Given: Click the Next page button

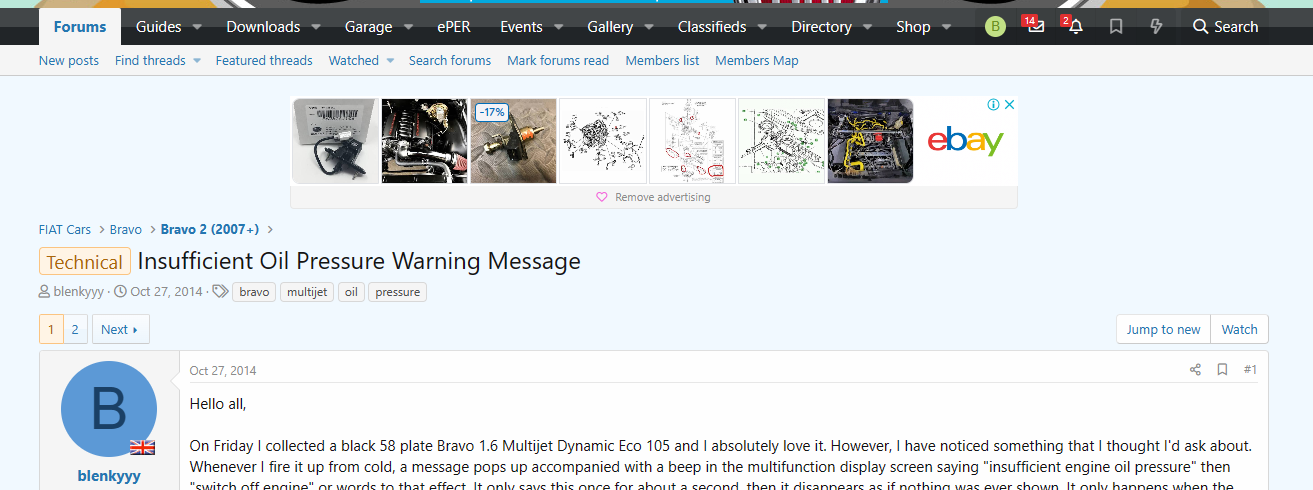Looking at the screenshot, I should point(119,329).
